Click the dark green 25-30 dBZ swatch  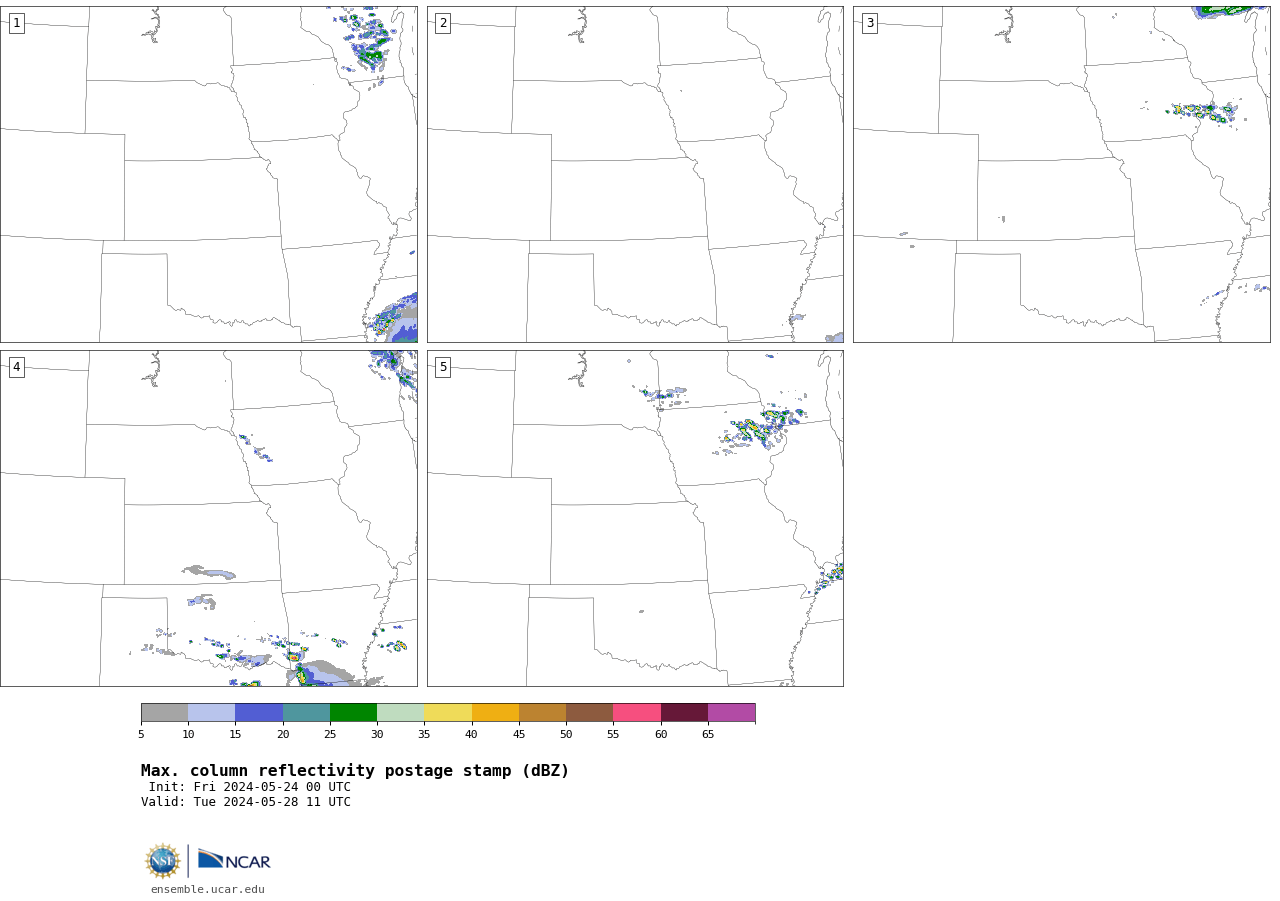pyautogui.click(x=353, y=712)
